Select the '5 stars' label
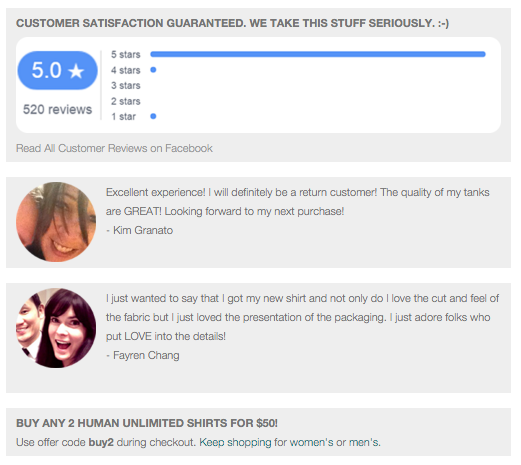The width and height of the screenshot is (521, 465). [x=126, y=54]
